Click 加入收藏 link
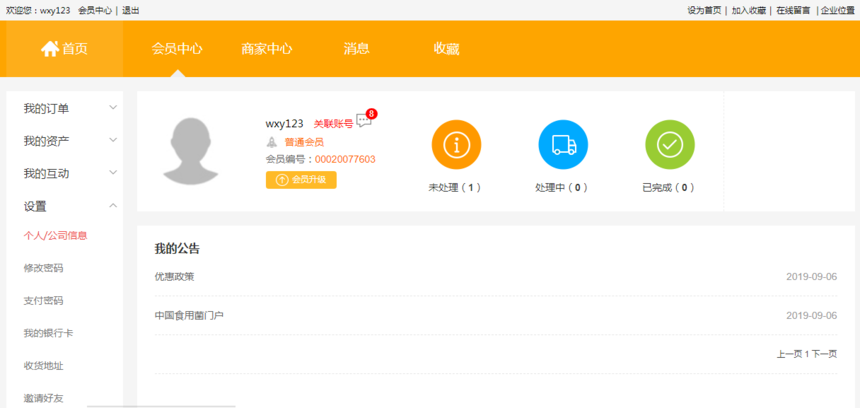This screenshot has width=860, height=408. (749, 10)
